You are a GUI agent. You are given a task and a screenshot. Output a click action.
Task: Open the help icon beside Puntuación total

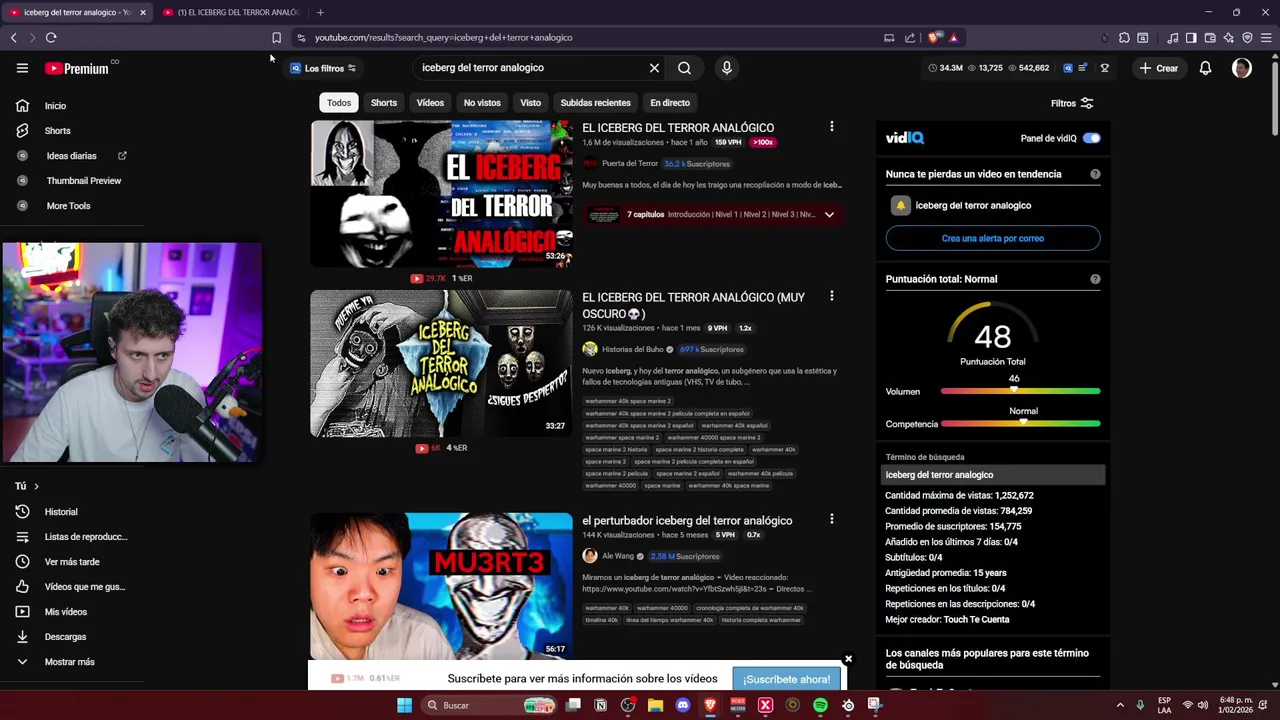[1095, 279]
